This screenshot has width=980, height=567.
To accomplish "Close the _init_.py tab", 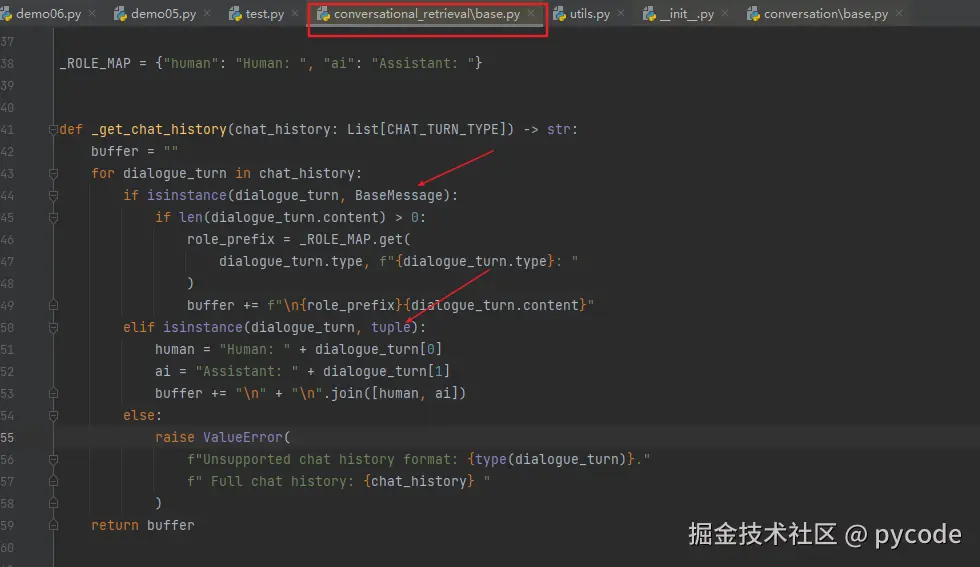I will point(725,13).
